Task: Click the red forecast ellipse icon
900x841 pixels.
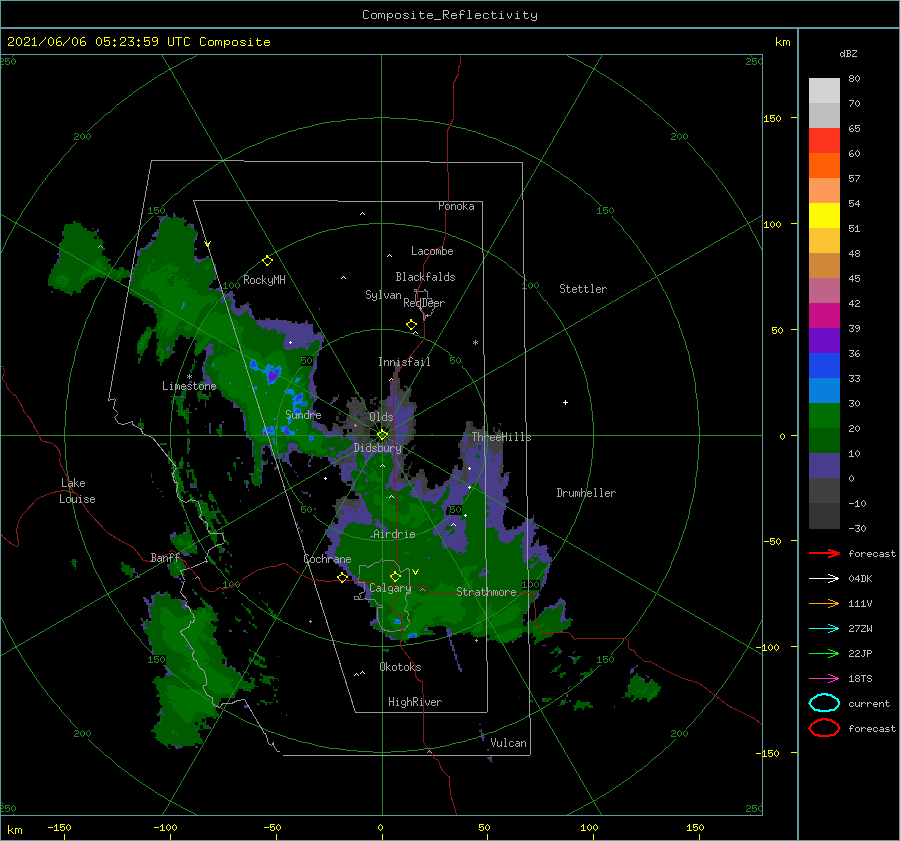Action: pos(824,728)
